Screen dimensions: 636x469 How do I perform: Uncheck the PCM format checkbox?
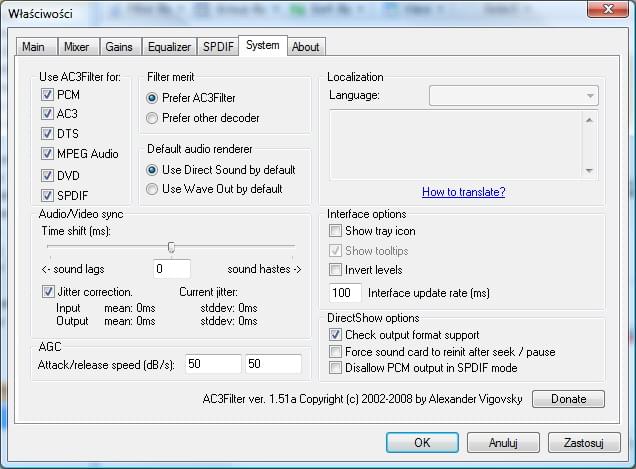47,95
